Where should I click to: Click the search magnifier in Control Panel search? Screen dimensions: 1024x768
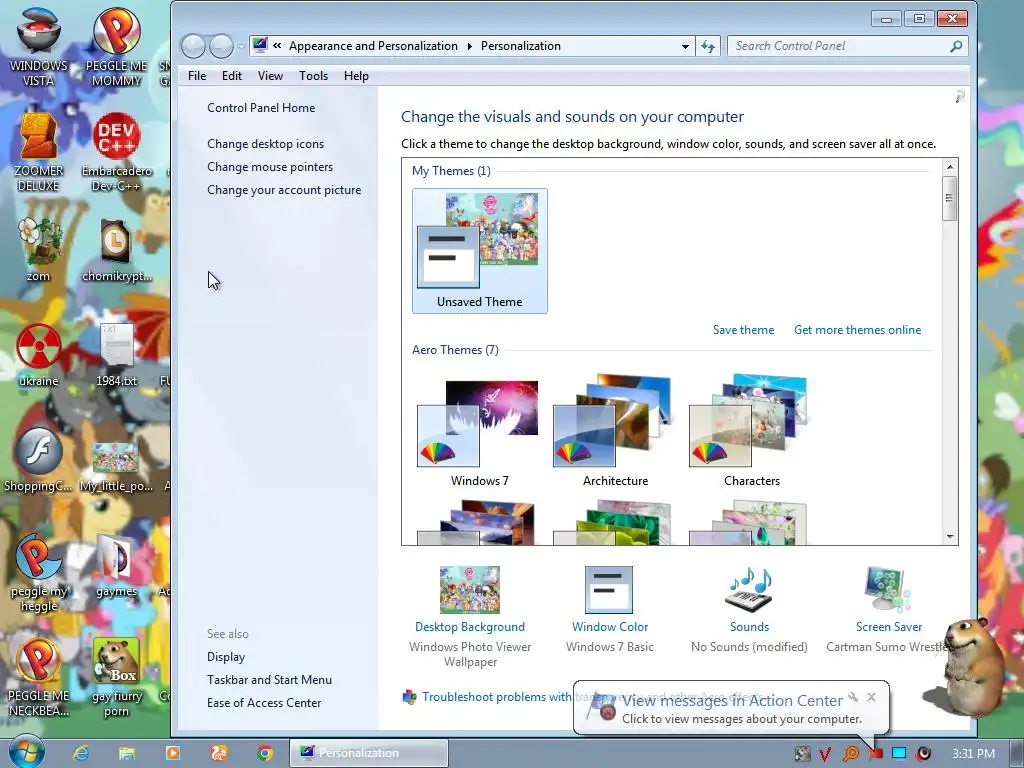tap(956, 46)
